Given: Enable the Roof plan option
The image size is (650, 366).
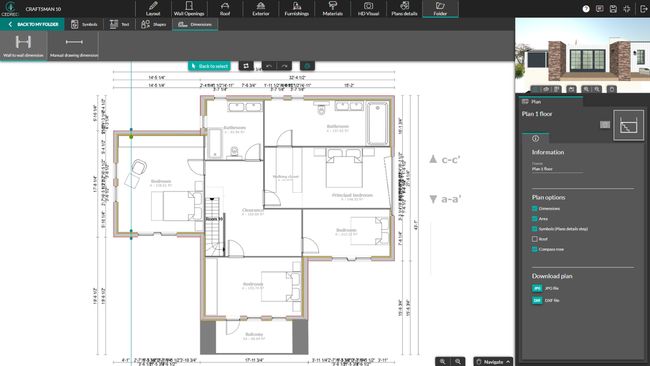Looking at the screenshot, I should pyautogui.click(x=535, y=239).
